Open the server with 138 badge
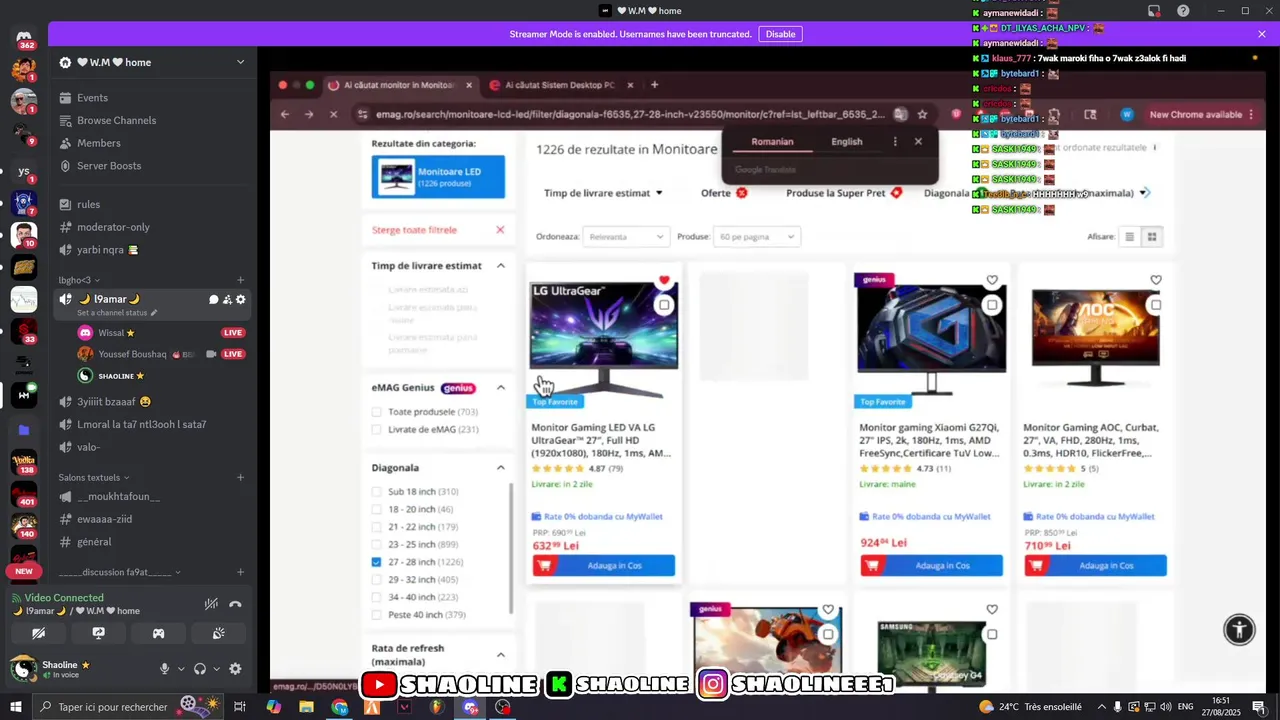 pyautogui.click(x=24, y=463)
